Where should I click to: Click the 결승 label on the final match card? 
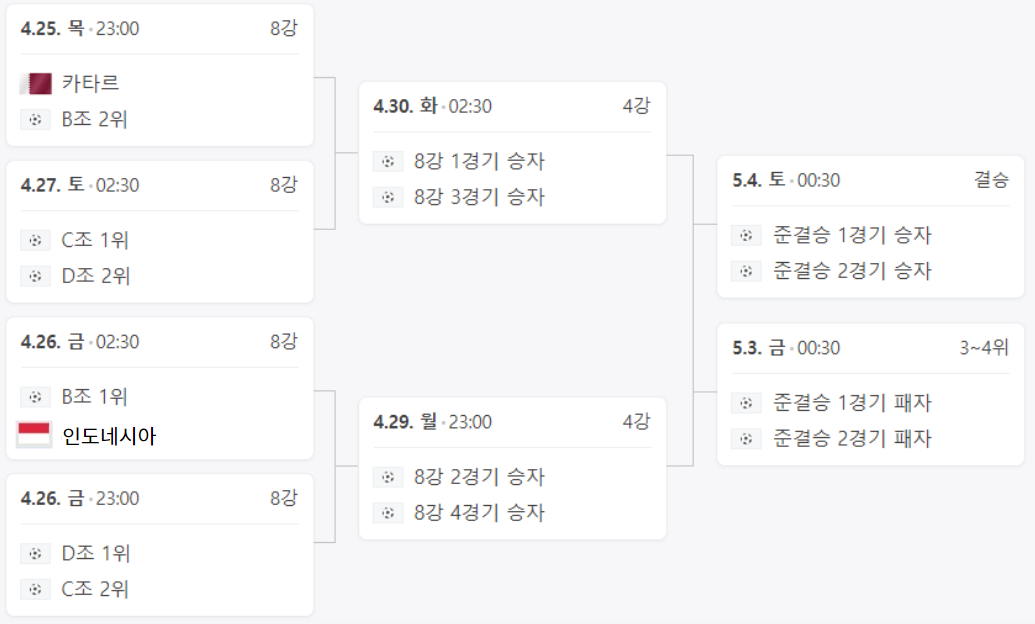coord(992,180)
